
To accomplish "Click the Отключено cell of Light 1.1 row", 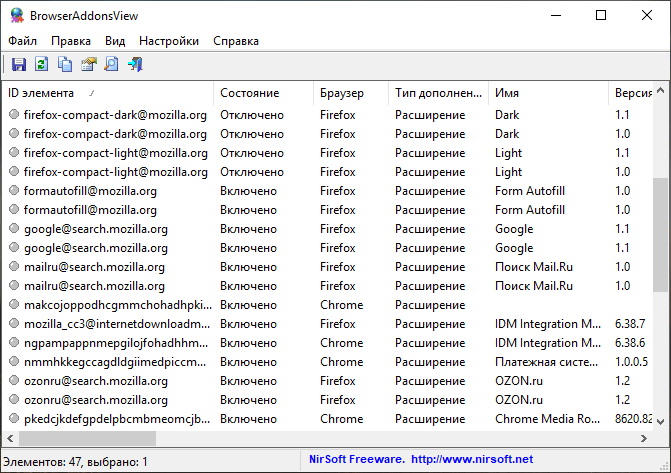I will tap(252, 153).
